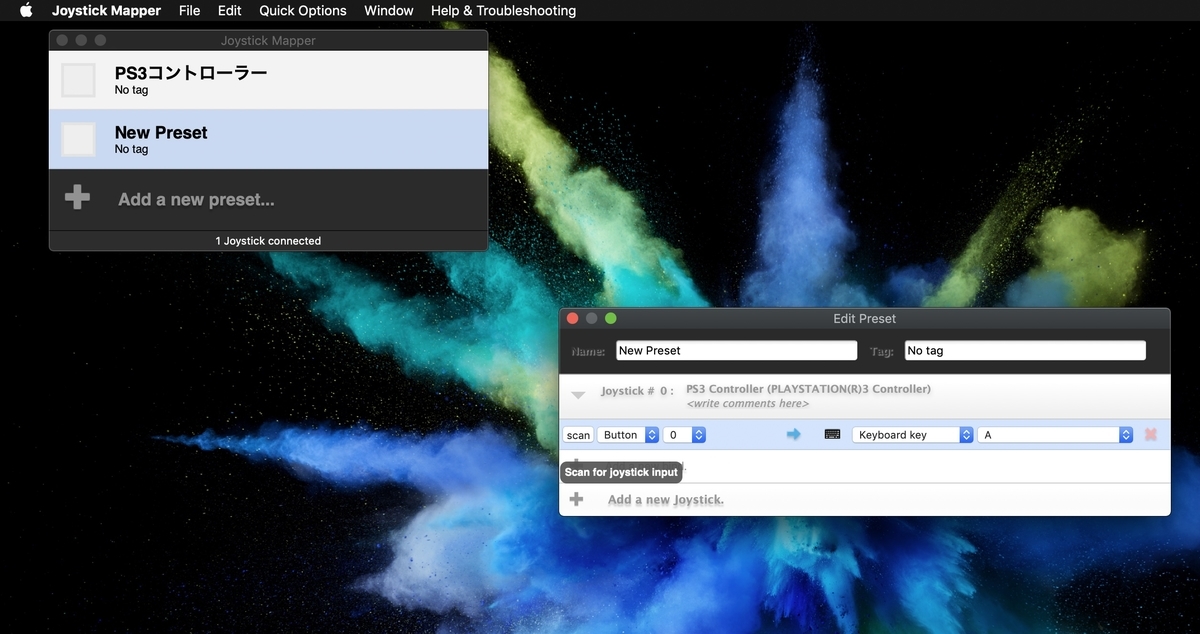The image size is (1200, 634).
Task: Click the Joystick # 0 label
Action: click(x=637, y=391)
